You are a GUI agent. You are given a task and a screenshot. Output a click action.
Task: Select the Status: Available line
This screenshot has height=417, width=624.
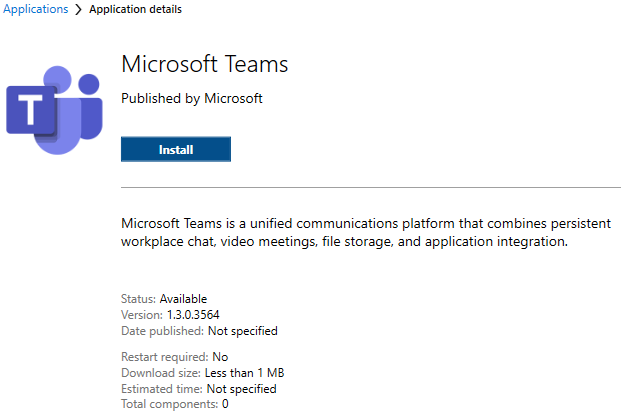coord(164,299)
